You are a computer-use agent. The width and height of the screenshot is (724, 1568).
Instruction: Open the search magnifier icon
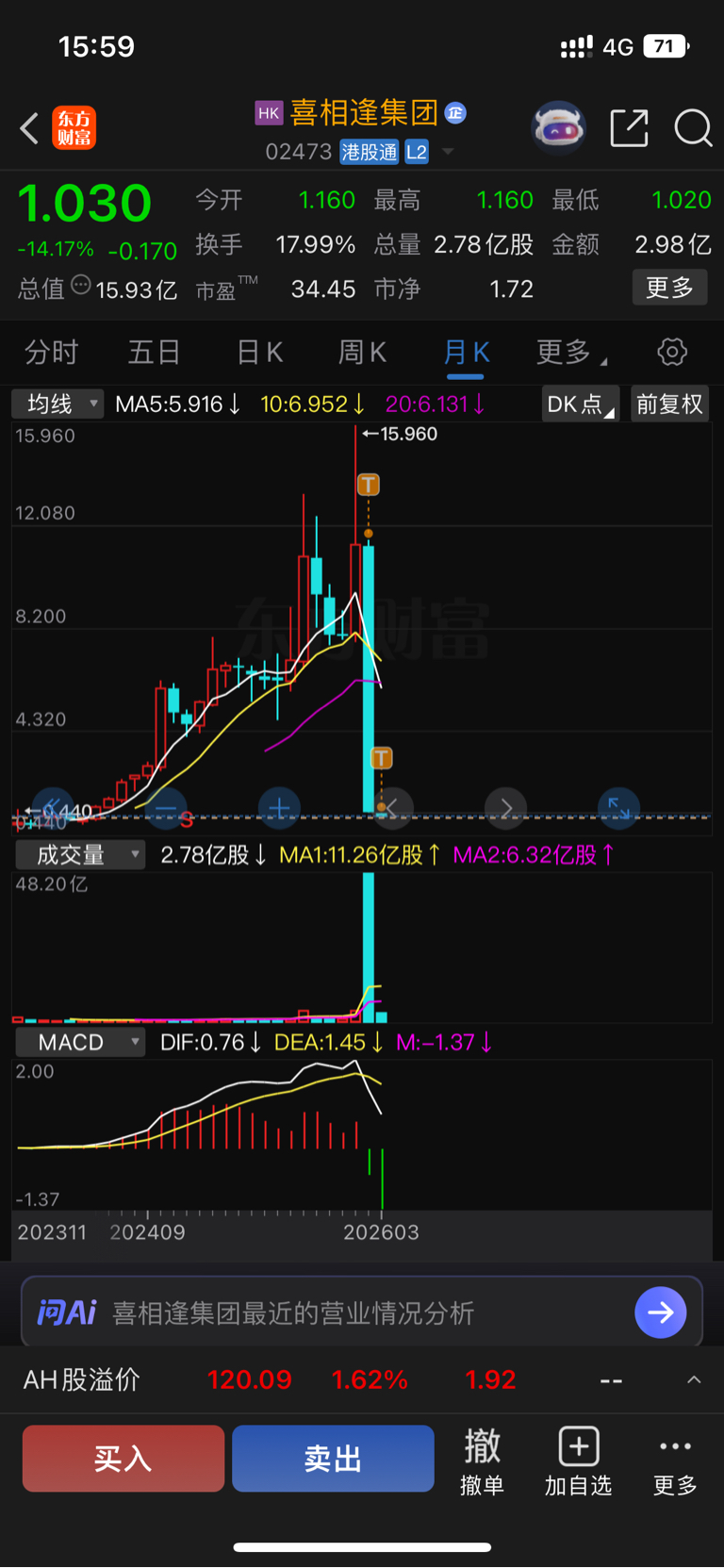click(693, 127)
